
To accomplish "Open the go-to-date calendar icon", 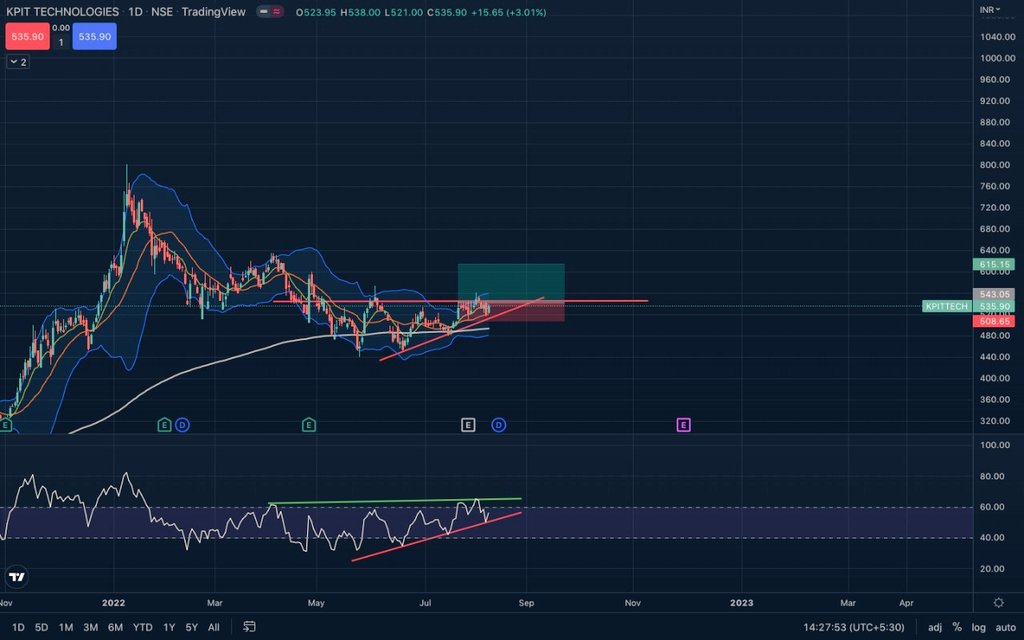I will pyautogui.click(x=249, y=627).
